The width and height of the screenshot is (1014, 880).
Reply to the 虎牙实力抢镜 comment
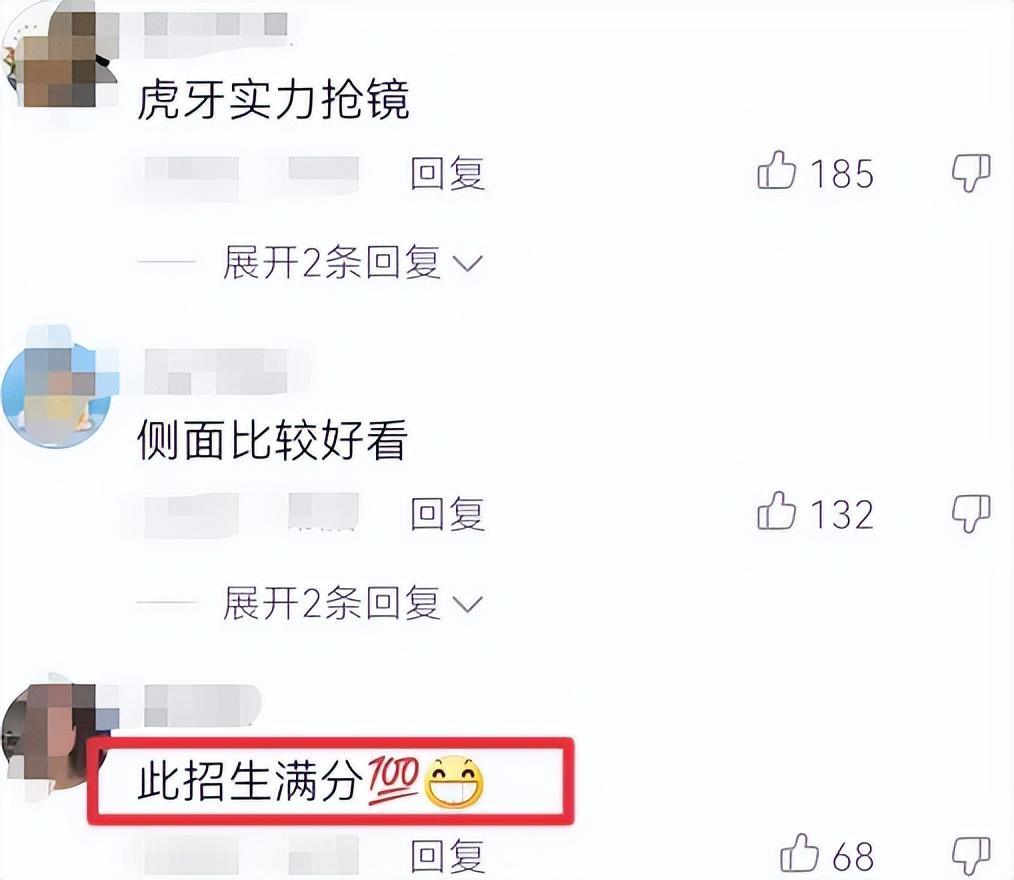click(x=448, y=173)
